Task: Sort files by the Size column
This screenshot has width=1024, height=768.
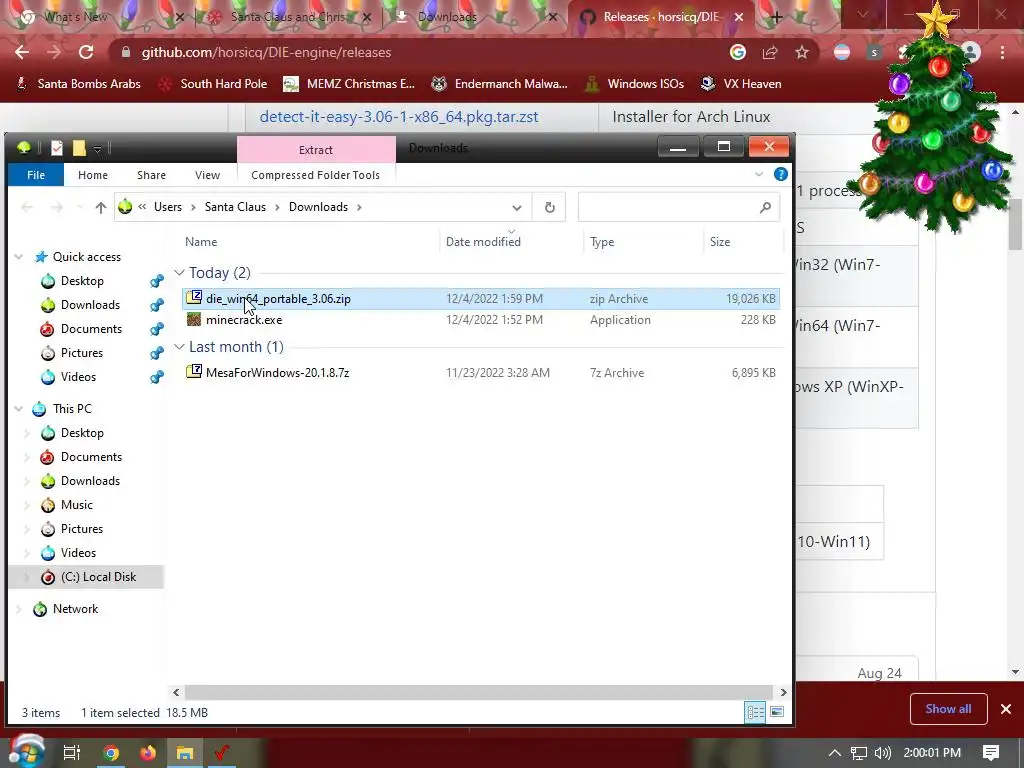Action: click(720, 242)
